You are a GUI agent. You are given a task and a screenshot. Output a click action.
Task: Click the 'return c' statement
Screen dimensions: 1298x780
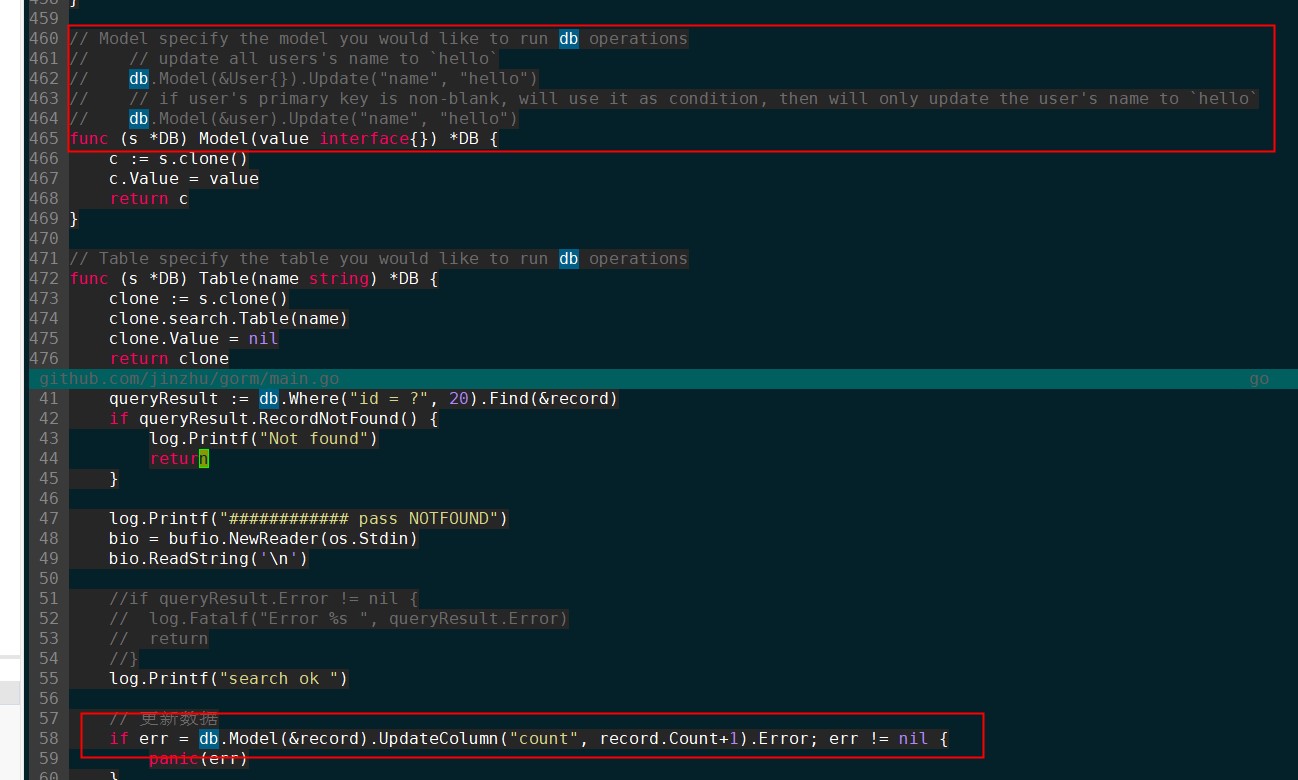(x=149, y=199)
